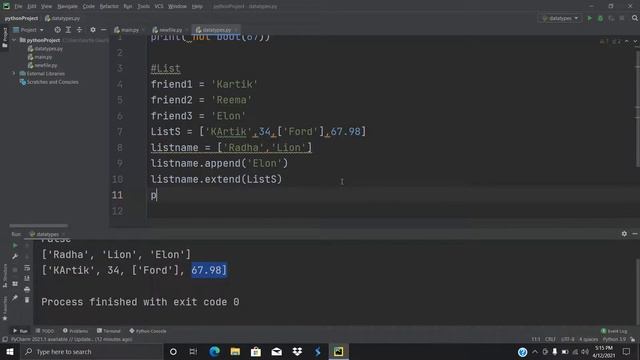
Task: Open the Tools menu
Action: tap(143, 7)
